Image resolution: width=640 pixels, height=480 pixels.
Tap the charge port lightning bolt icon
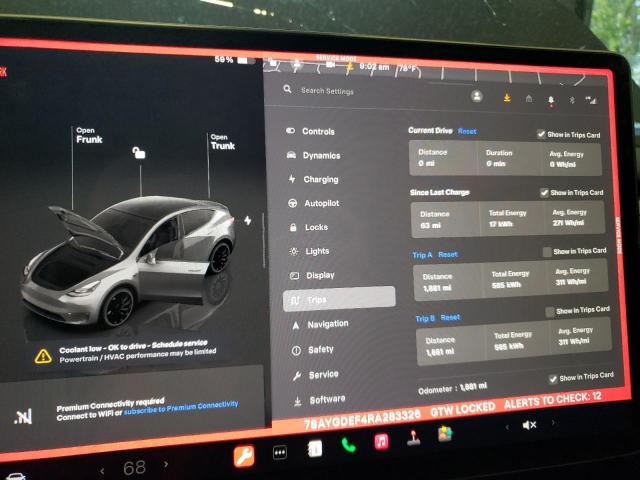pos(248,221)
